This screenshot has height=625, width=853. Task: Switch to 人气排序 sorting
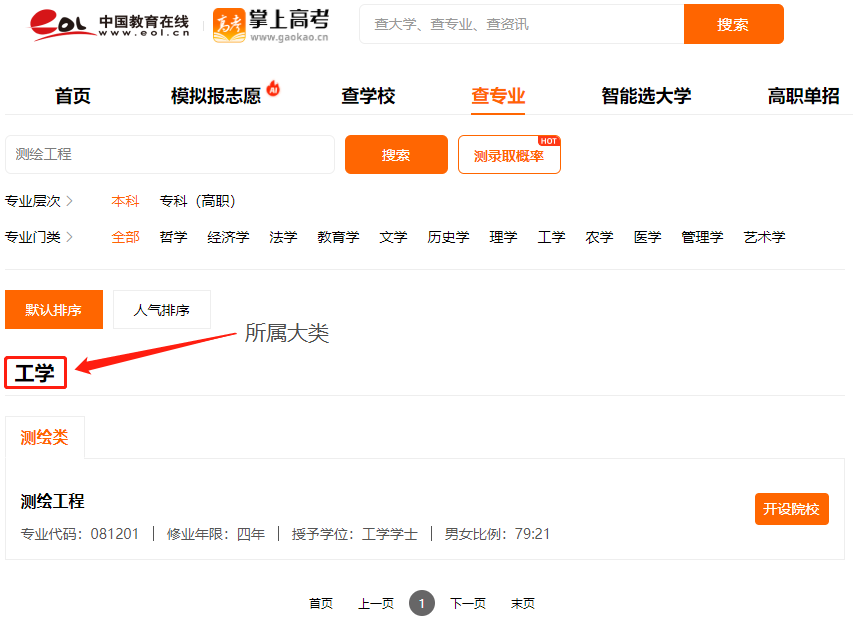[162, 310]
